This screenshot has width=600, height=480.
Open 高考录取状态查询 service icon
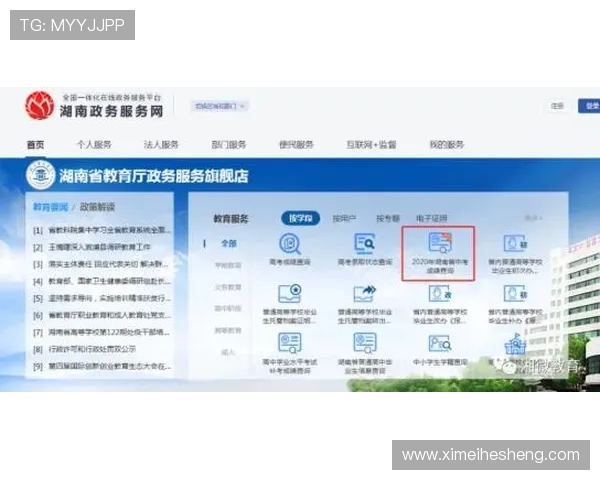pyautogui.click(x=365, y=244)
